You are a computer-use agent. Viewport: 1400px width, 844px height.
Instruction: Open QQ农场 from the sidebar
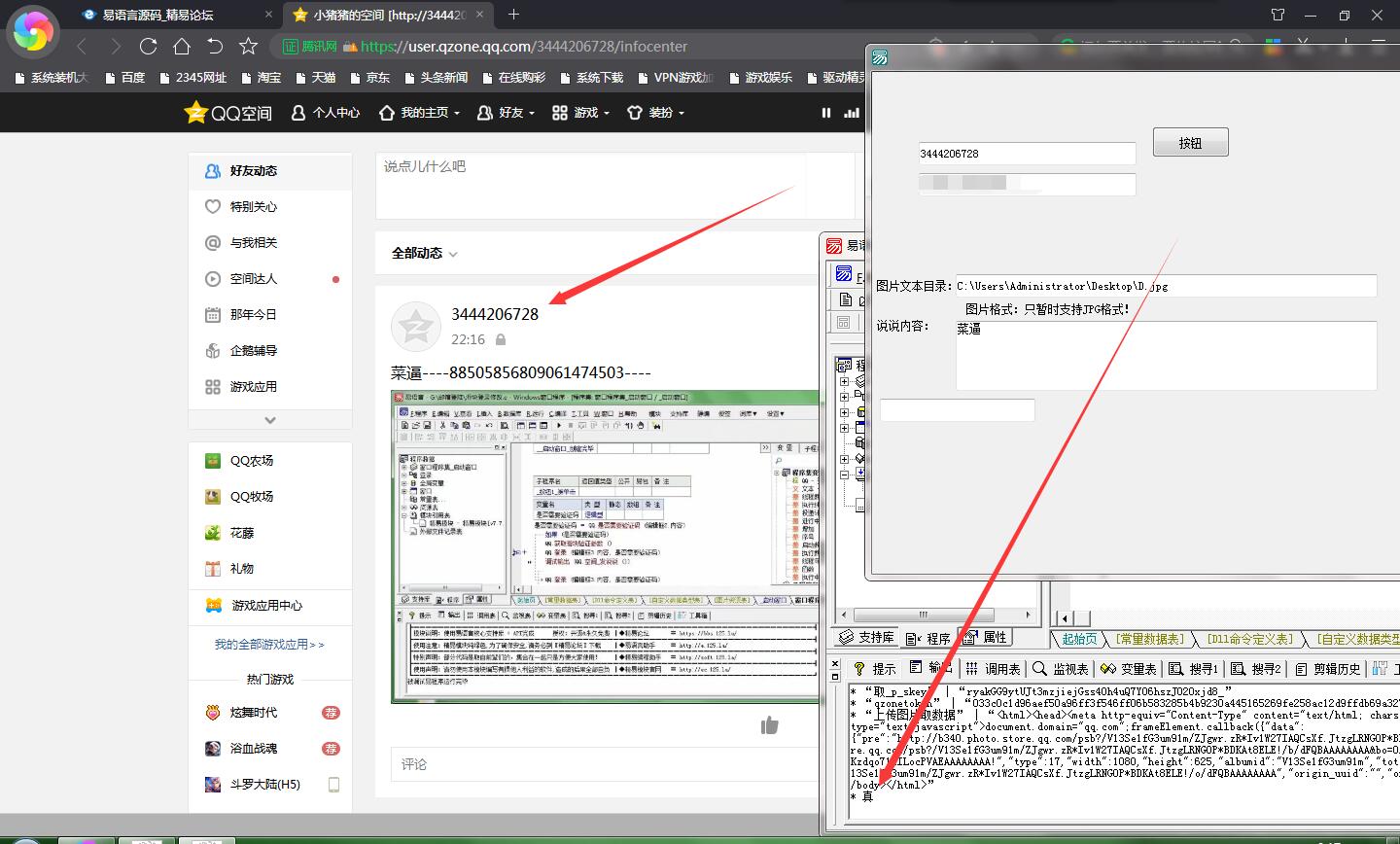[251, 461]
